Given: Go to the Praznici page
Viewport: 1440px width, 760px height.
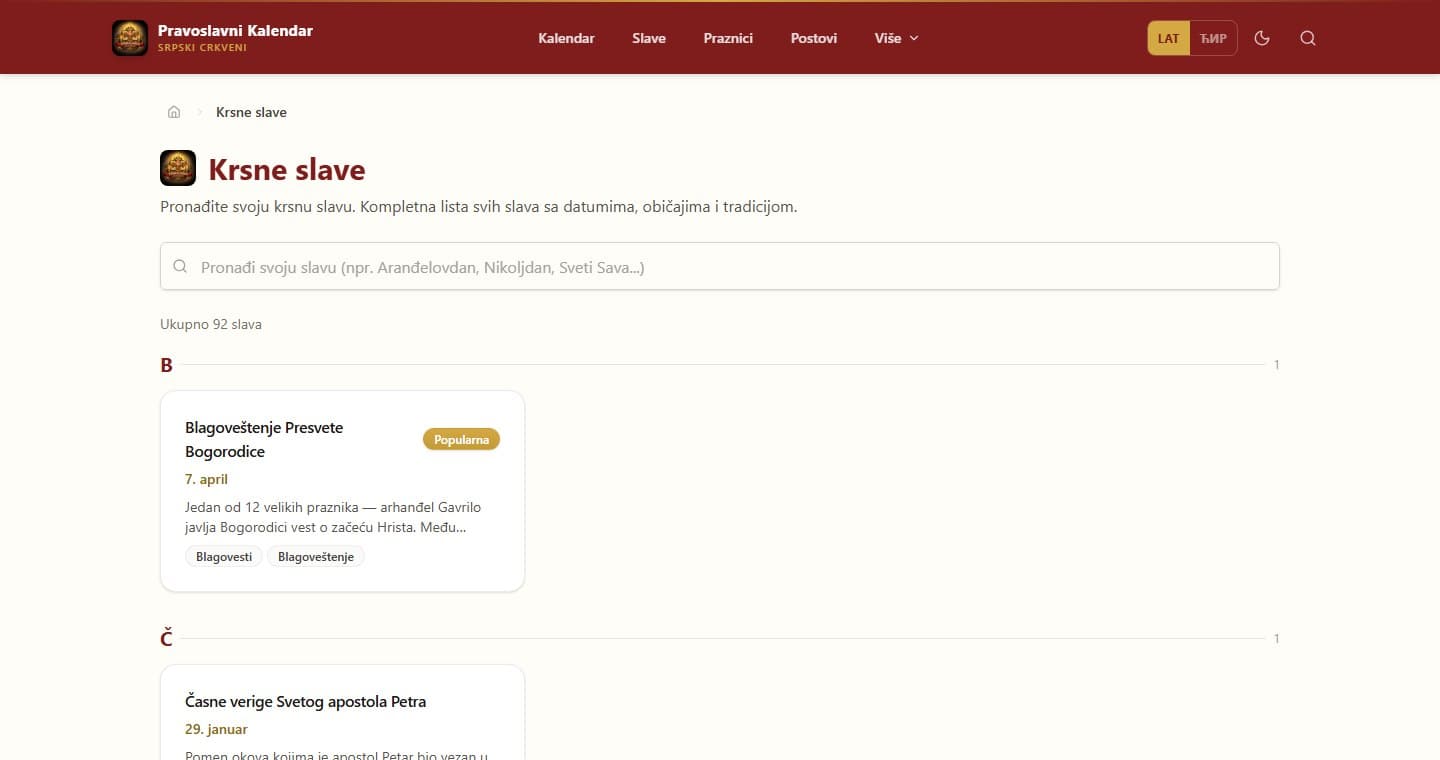Looking at the screenshot, I should (728, 38).
